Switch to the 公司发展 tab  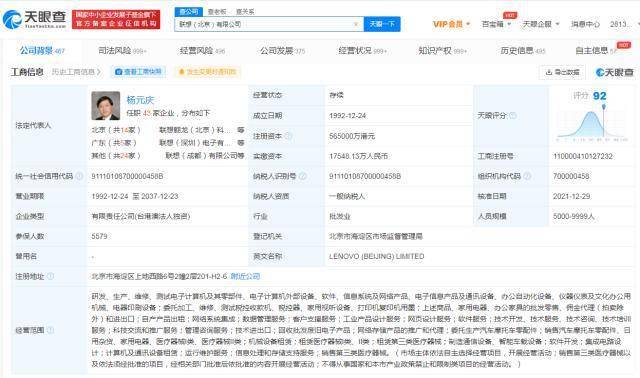[282, 51]
